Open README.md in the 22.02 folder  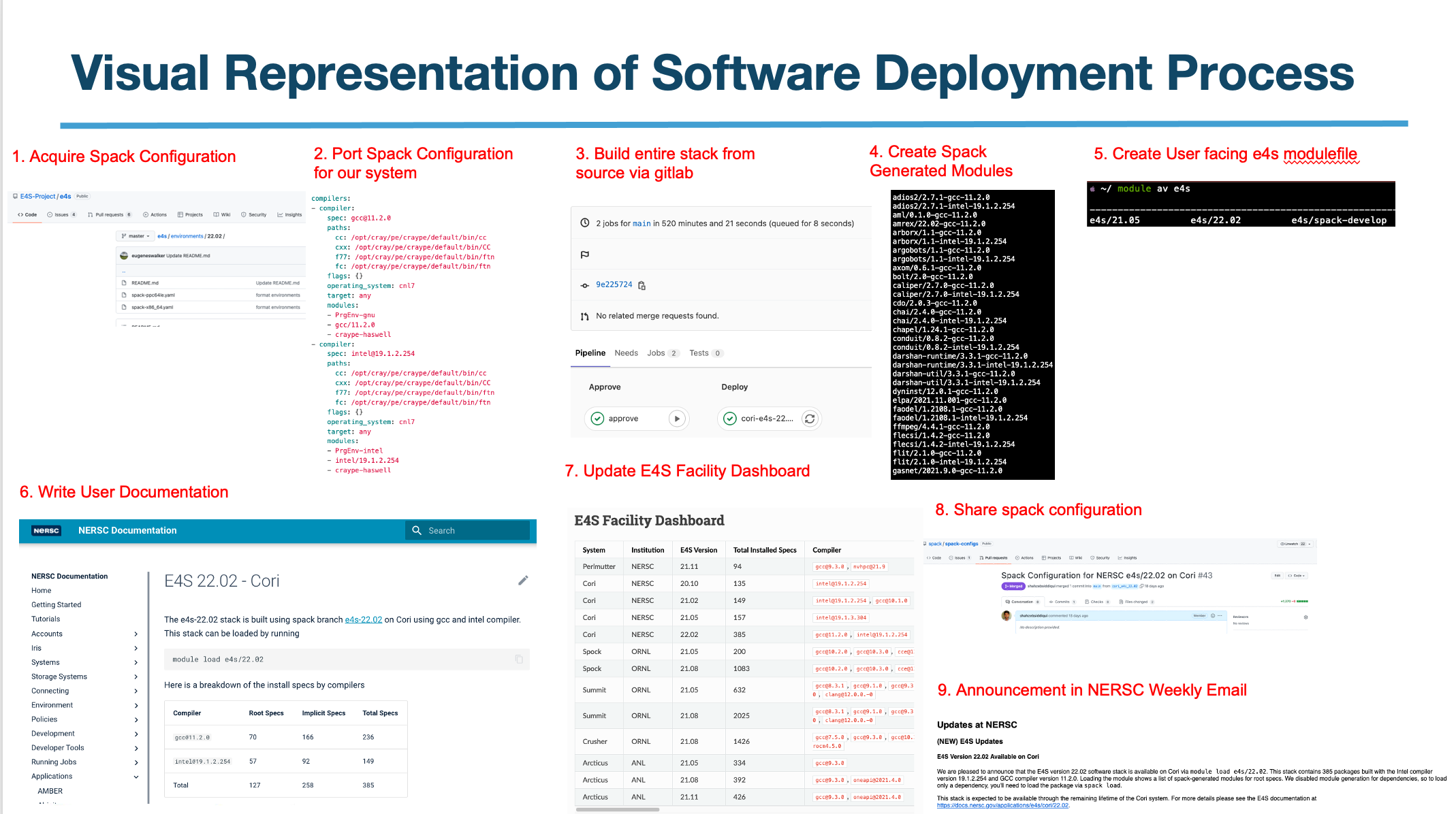pyautogui.click(x=145, y=283)
